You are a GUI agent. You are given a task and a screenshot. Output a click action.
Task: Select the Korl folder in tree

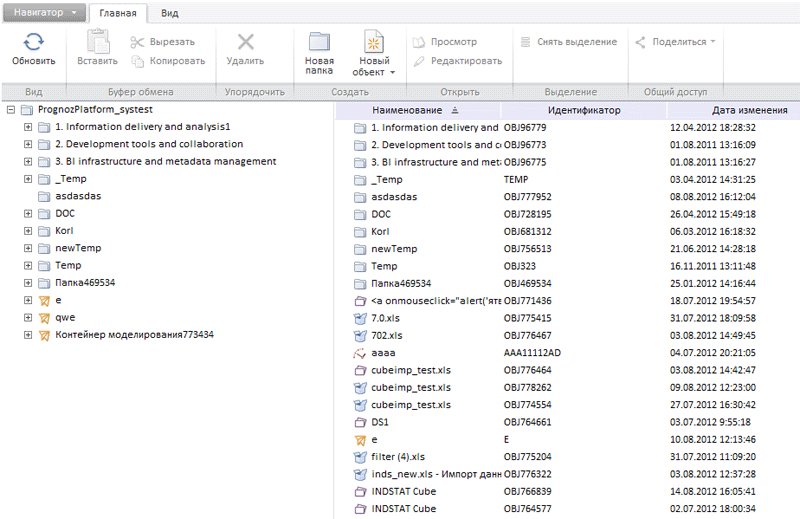[64, 231]
